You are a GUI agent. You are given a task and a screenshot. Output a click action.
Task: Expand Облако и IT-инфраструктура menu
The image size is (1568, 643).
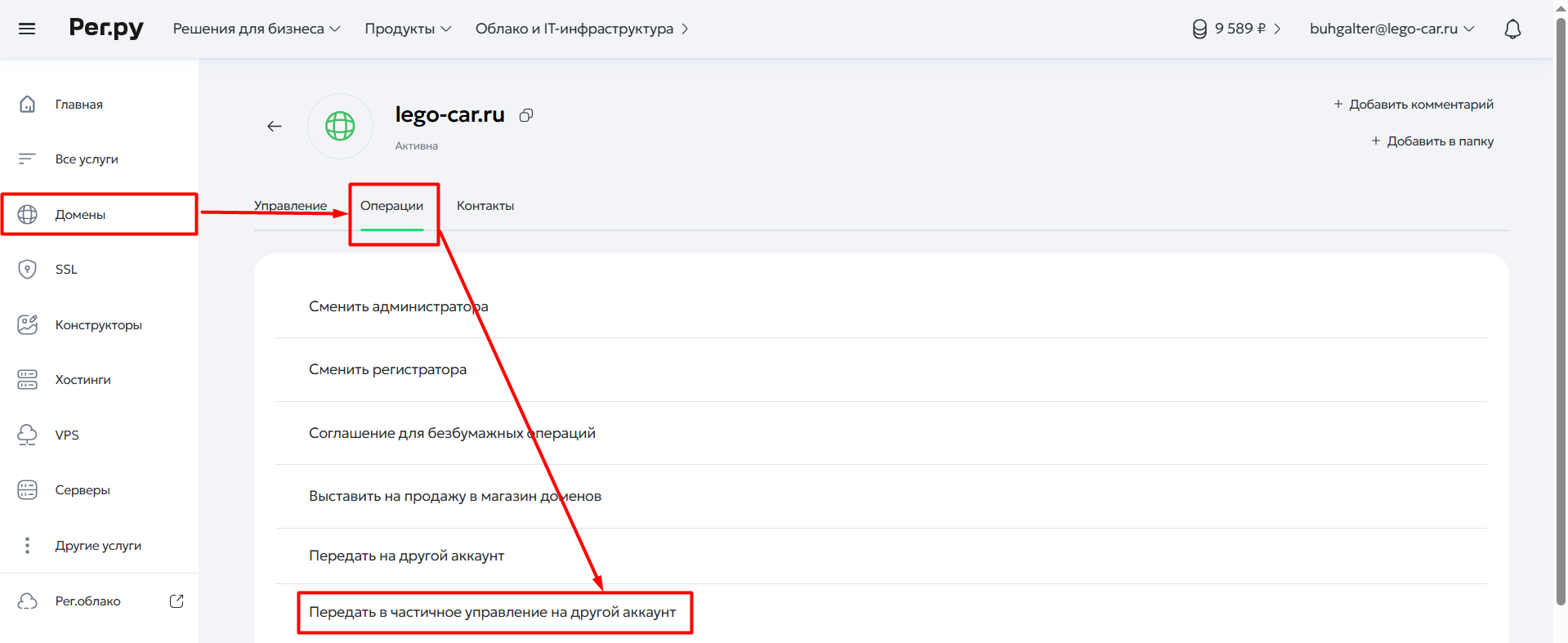pos(582,29)
